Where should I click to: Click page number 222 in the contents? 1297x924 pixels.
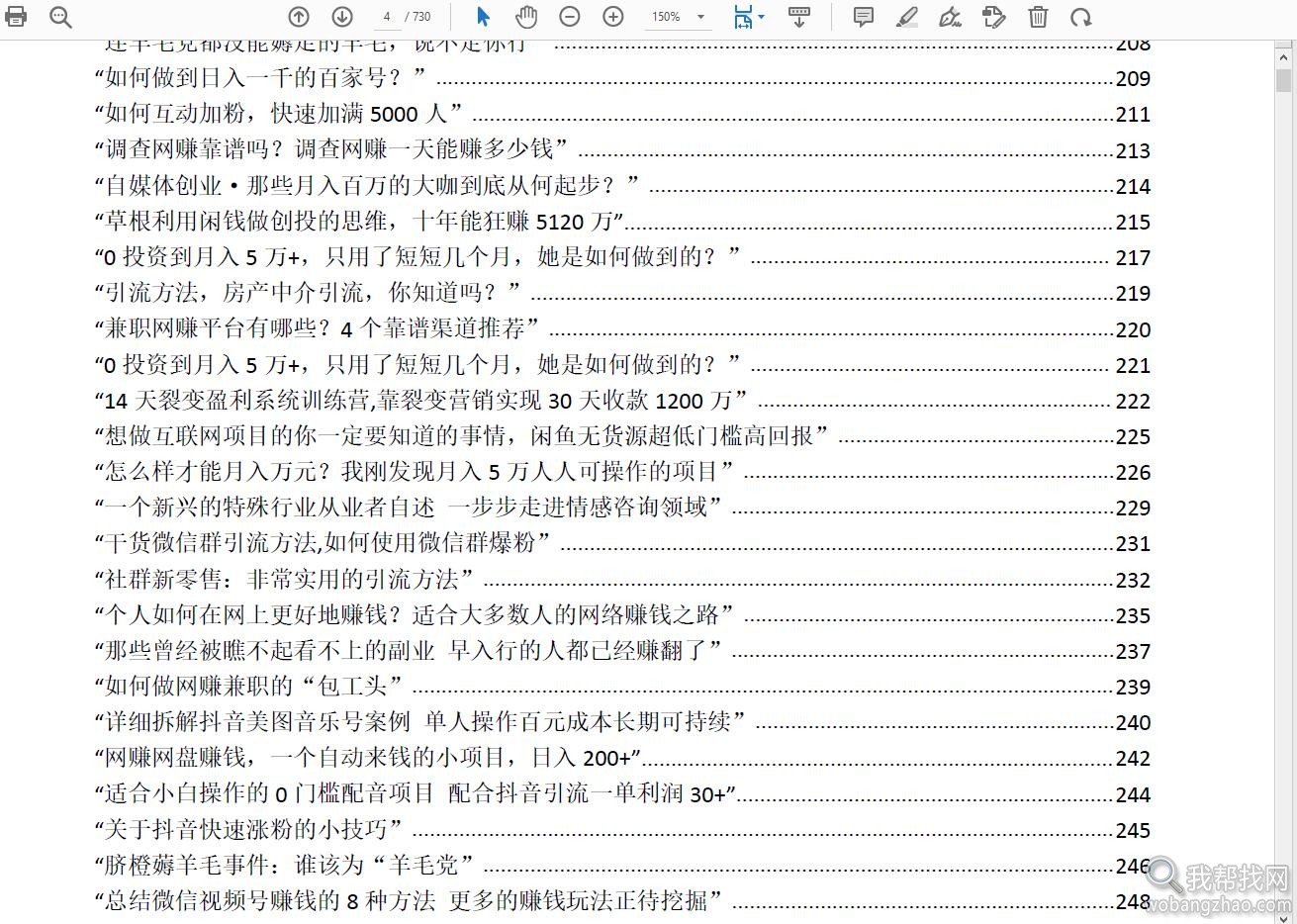[x=1133, y=401]
